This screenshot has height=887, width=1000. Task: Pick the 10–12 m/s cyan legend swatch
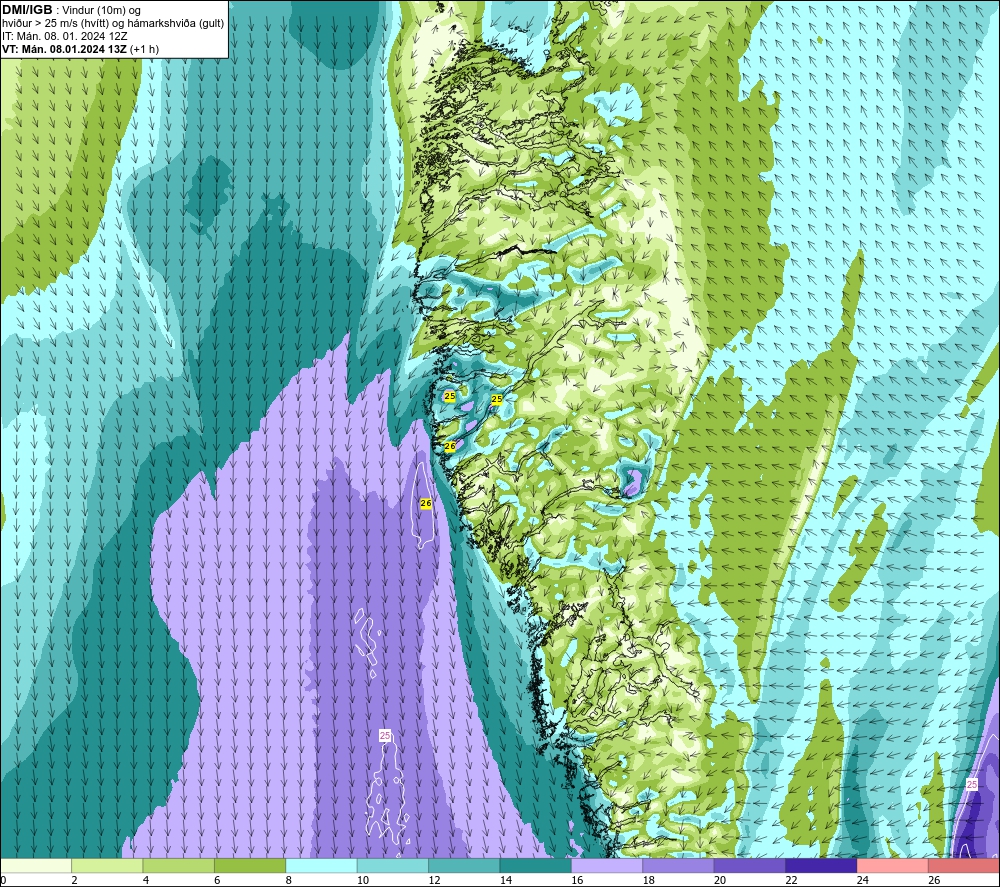[x=393, y=865]
